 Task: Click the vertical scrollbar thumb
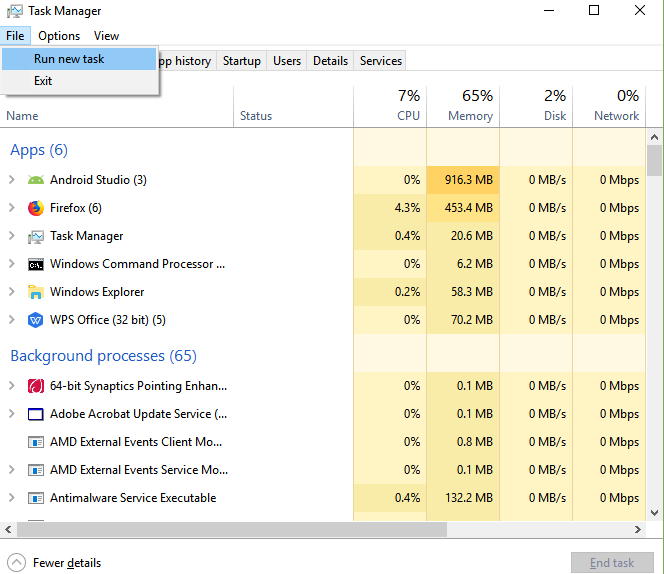[x=654, y=160]
